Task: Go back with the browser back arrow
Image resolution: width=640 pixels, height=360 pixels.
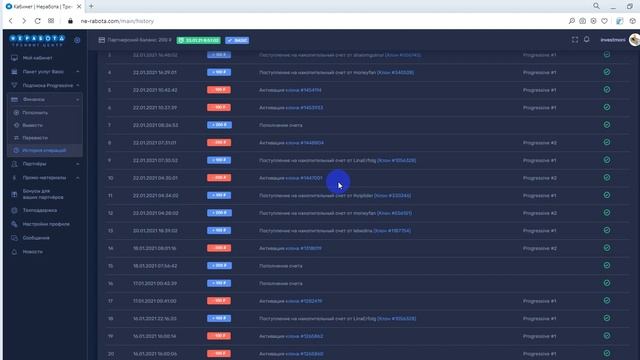Action: [x=11, y=21]
